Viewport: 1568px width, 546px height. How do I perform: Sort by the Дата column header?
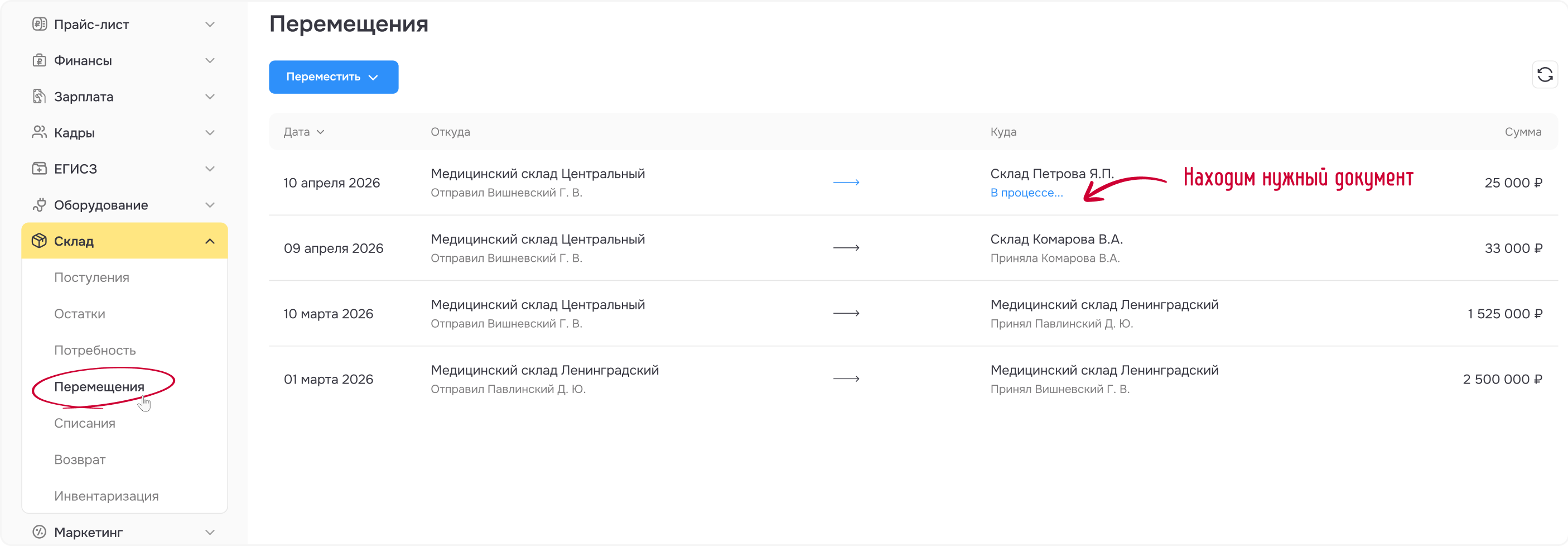[x=304, y=132]
